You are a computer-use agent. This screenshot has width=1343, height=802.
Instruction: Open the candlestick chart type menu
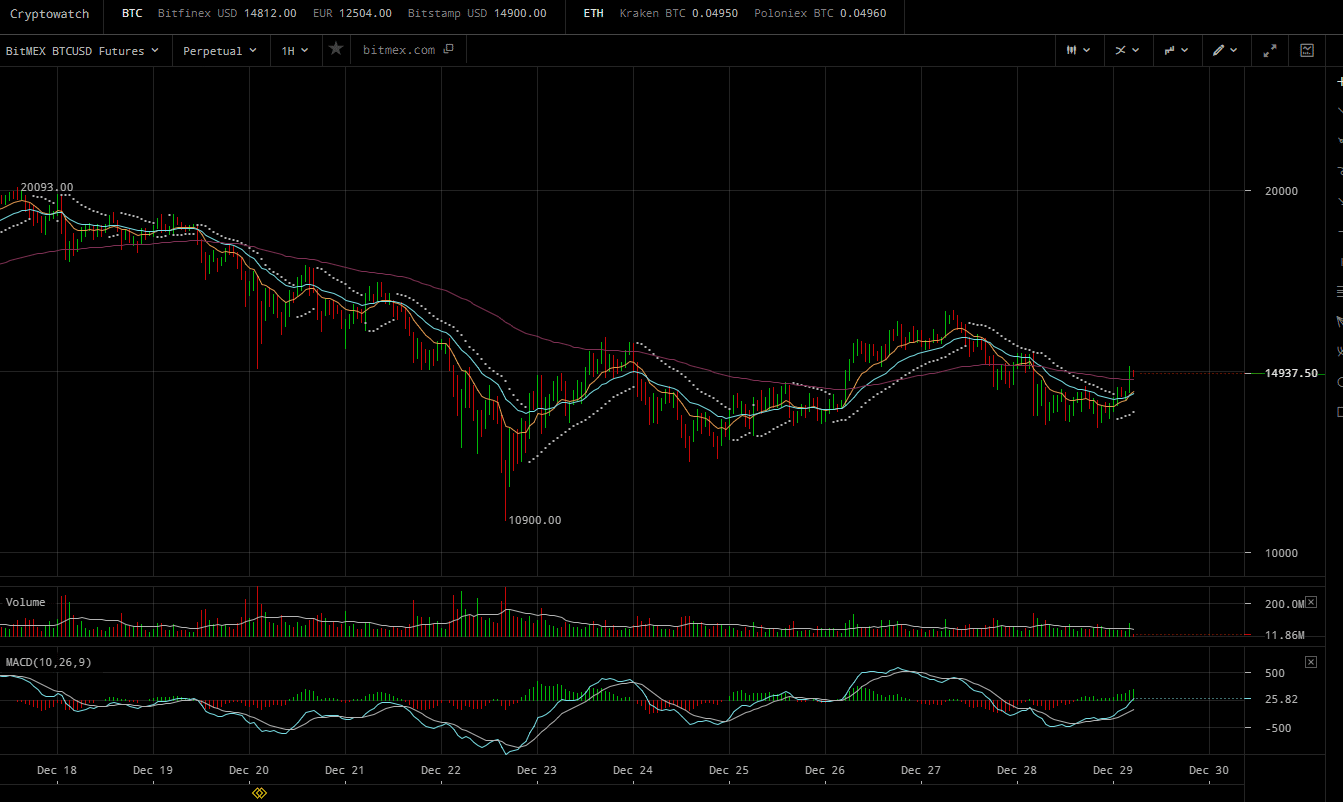(x=1077, y=50)
